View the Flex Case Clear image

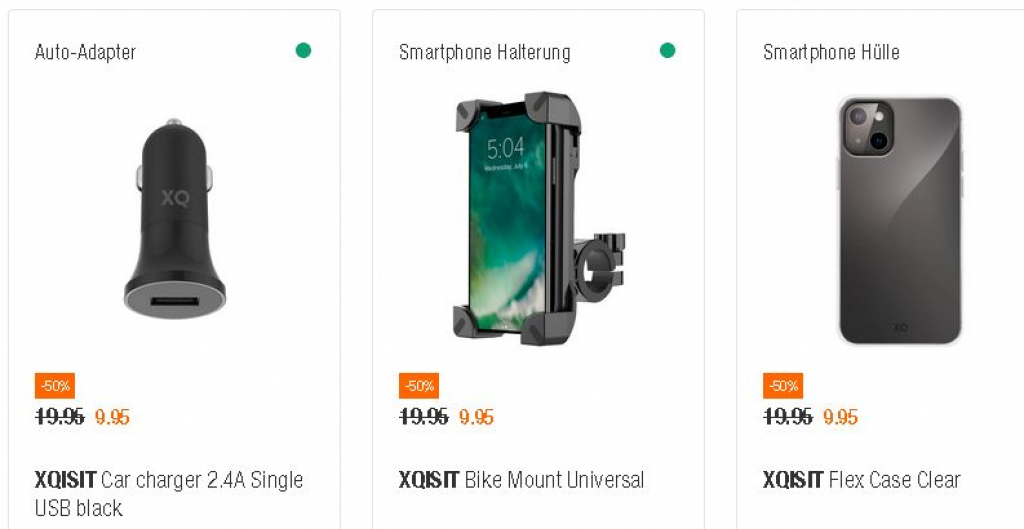click(899, 220)
